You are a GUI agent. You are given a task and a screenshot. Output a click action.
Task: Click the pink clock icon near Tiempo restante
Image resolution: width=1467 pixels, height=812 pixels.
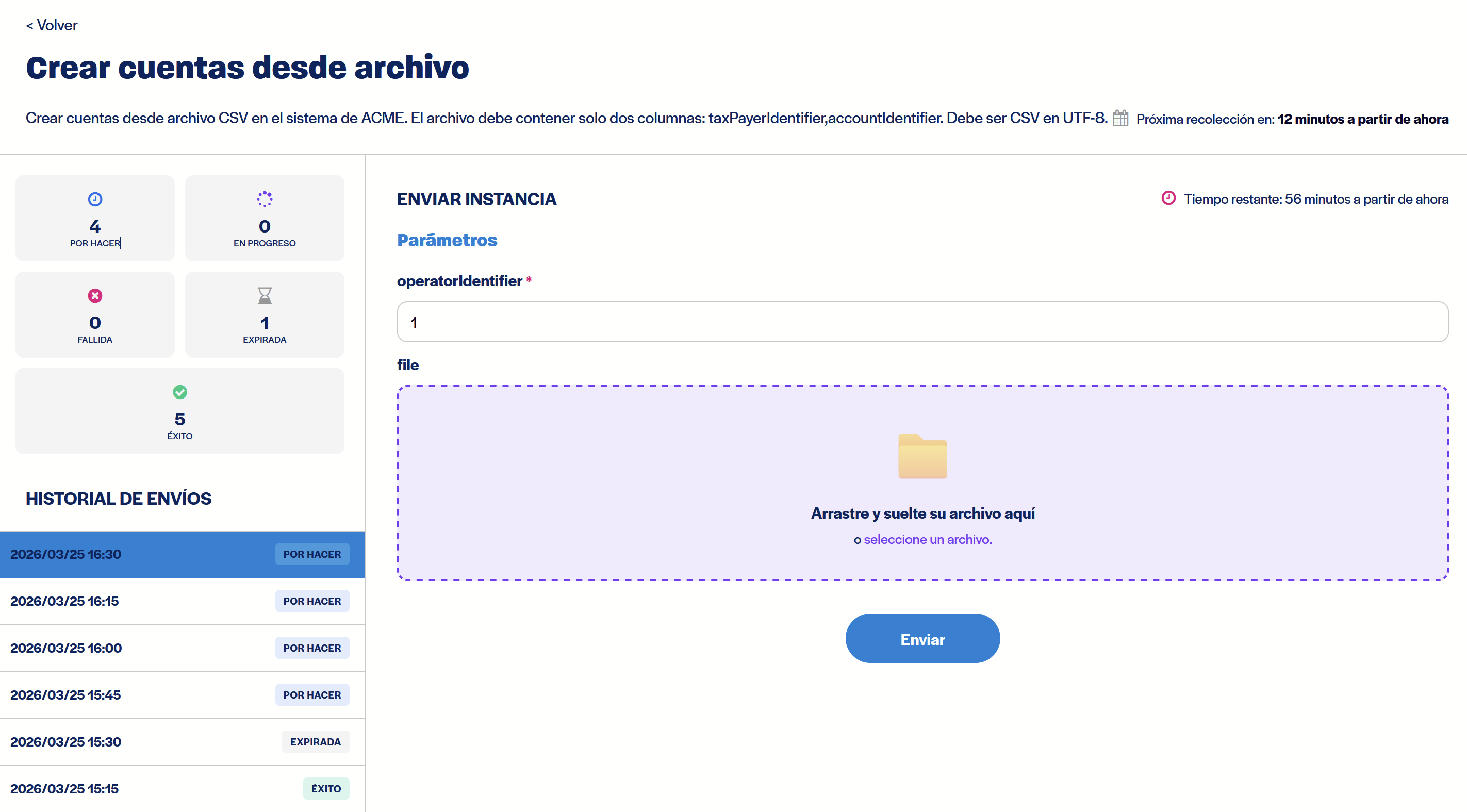1168,197
